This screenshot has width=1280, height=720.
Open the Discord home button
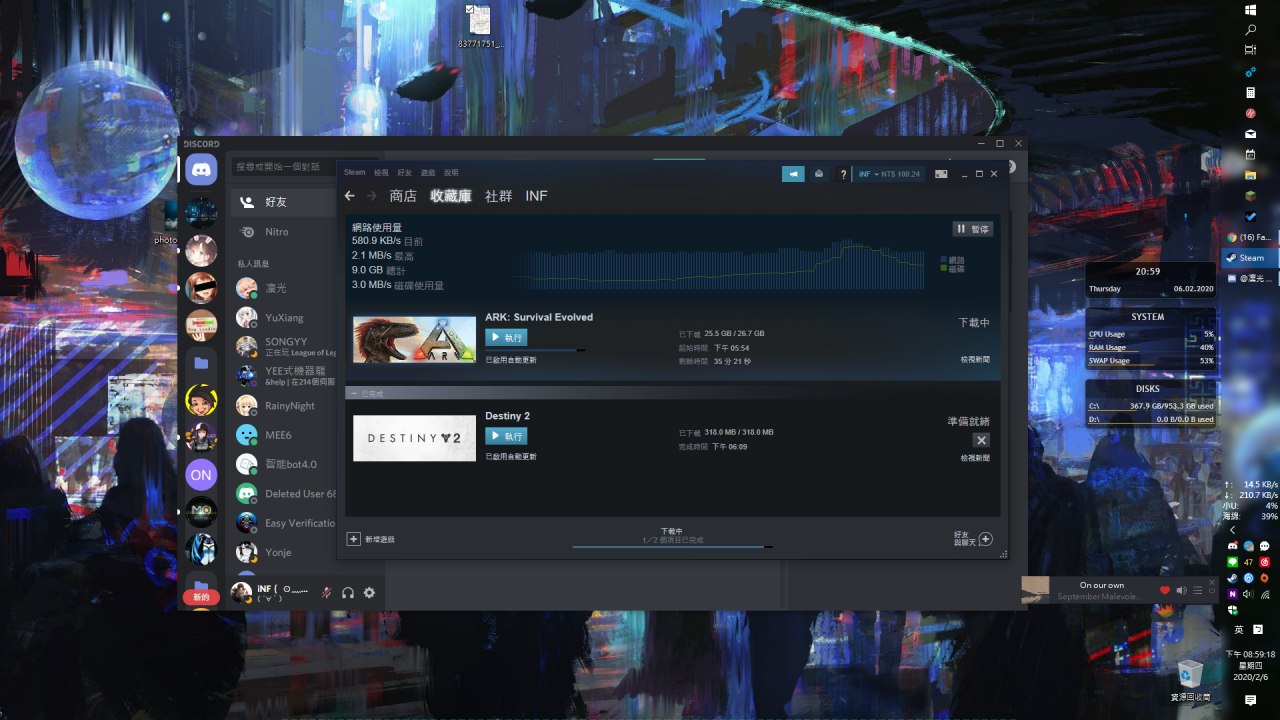[x=201, y=169]
